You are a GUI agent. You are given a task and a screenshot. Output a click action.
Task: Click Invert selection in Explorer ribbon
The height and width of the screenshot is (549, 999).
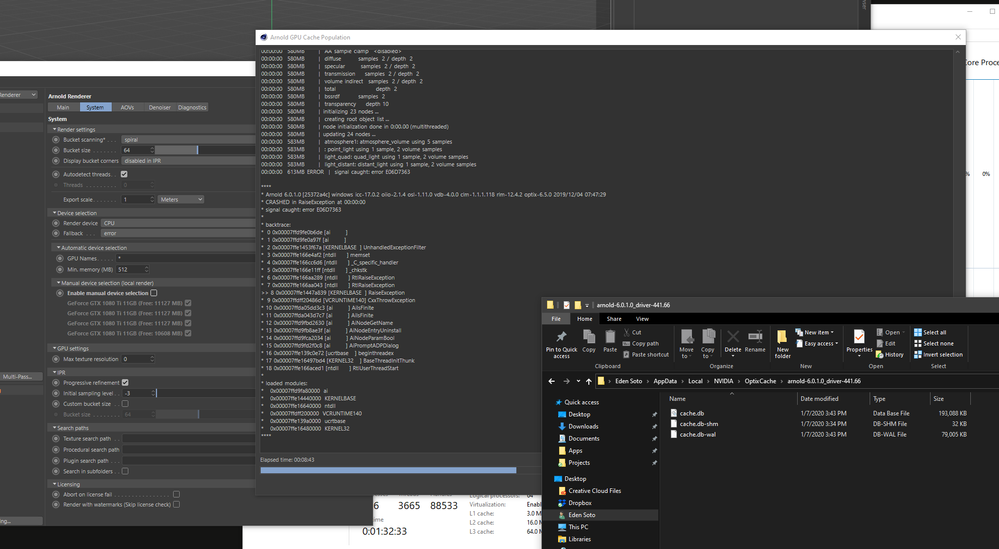(938, 354)
